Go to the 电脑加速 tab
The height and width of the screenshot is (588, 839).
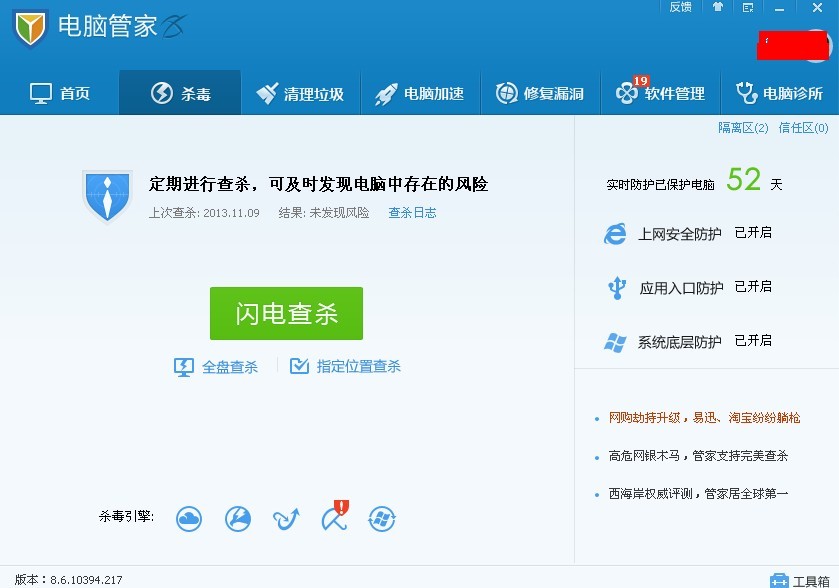[421, 93]
